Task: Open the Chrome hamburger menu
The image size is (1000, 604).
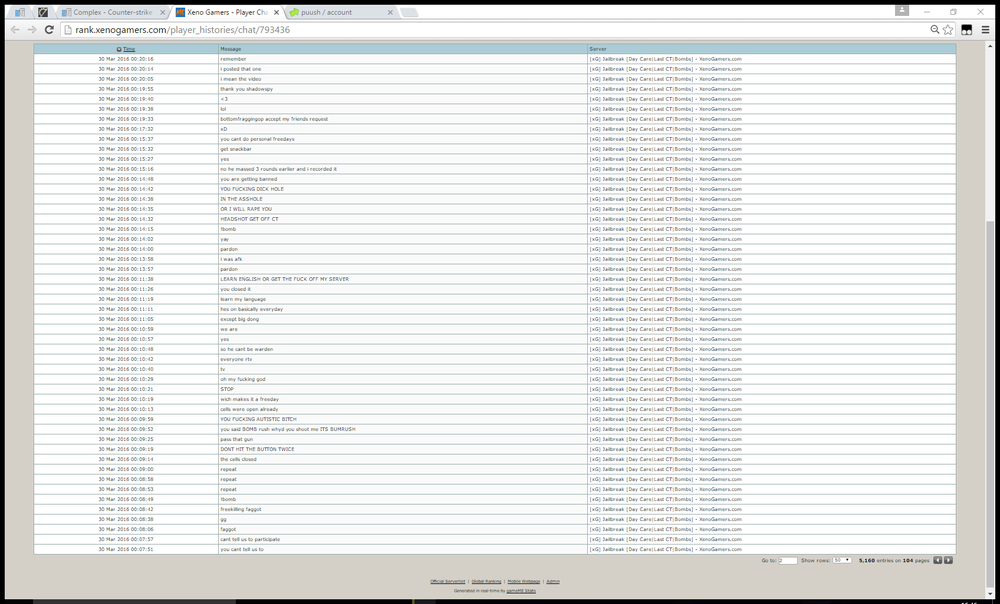Action: 985,30
